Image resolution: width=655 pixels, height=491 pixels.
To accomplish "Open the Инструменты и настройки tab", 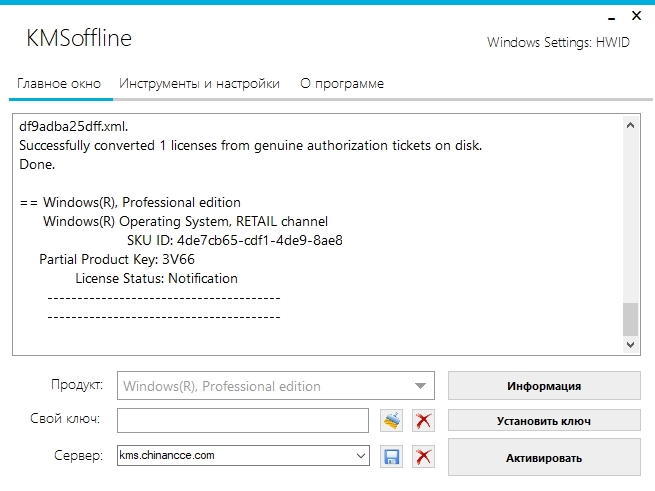I will tap(199, 84).
